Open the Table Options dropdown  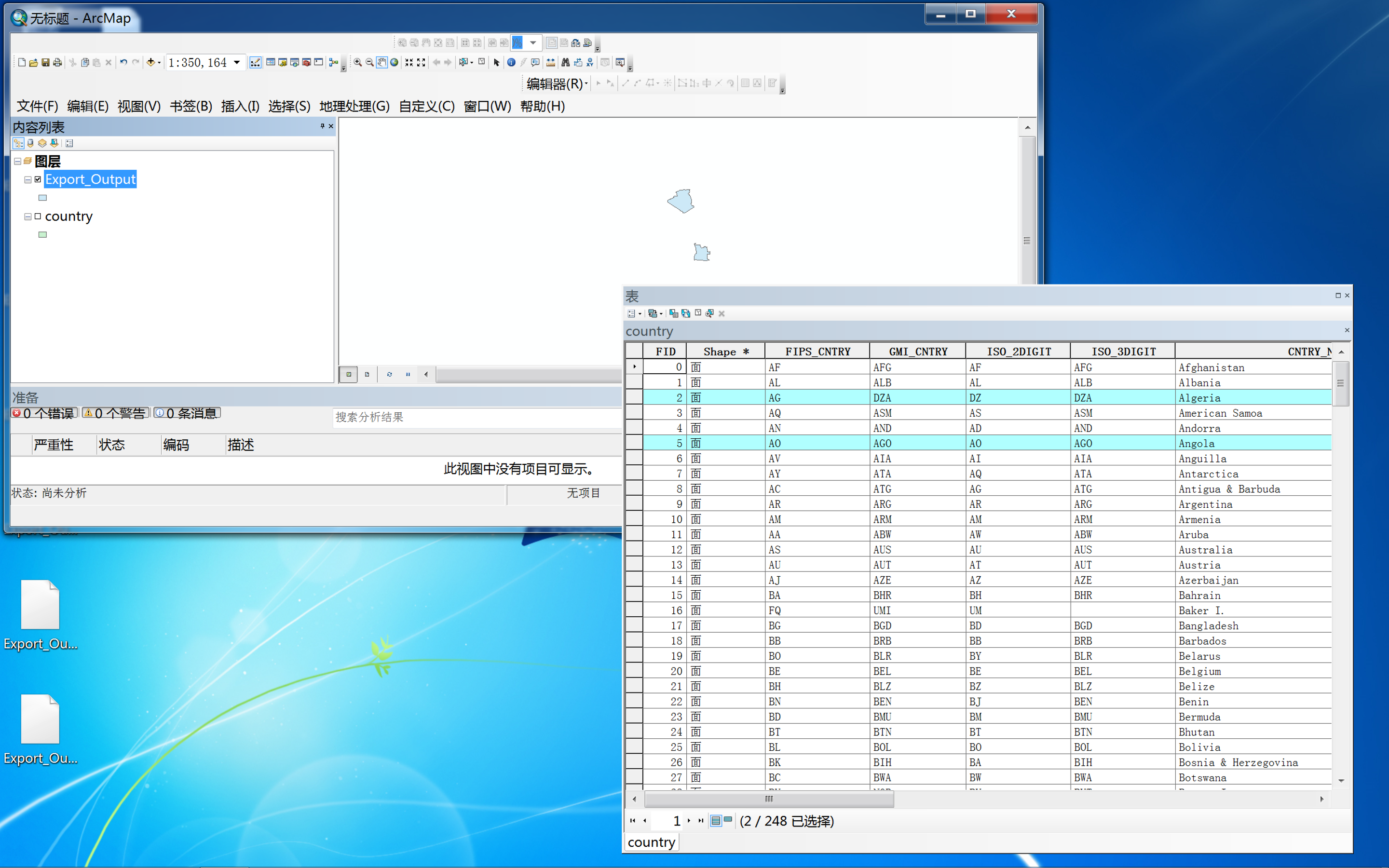(634, 313)
